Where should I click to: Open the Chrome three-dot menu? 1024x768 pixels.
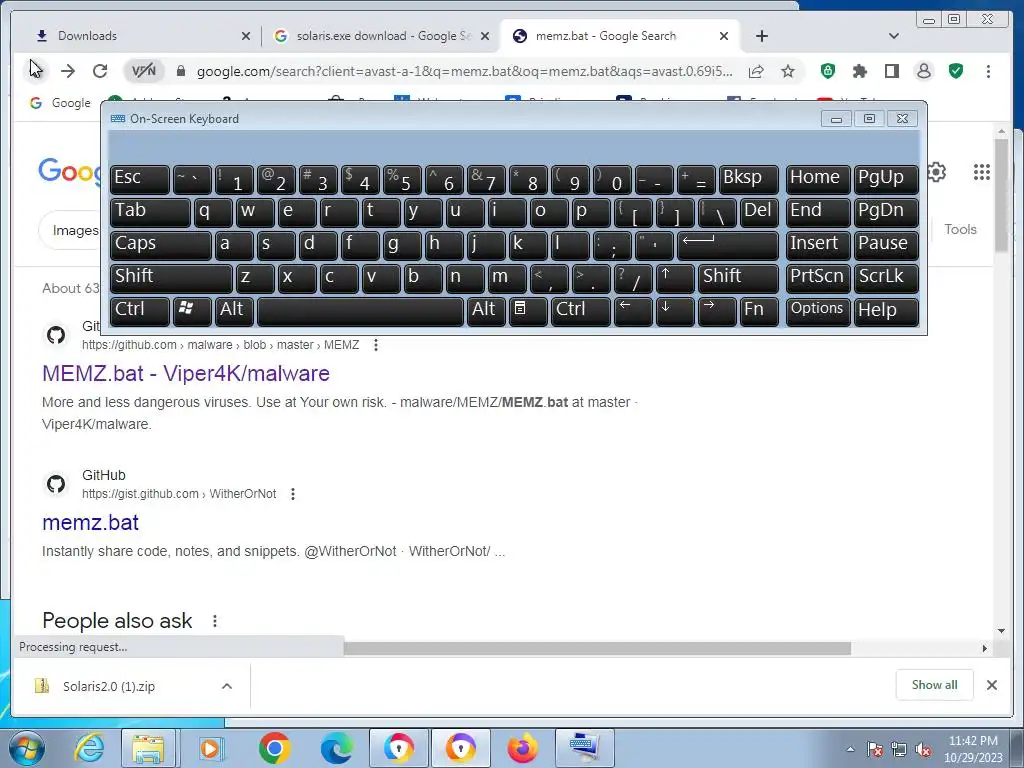988,71
